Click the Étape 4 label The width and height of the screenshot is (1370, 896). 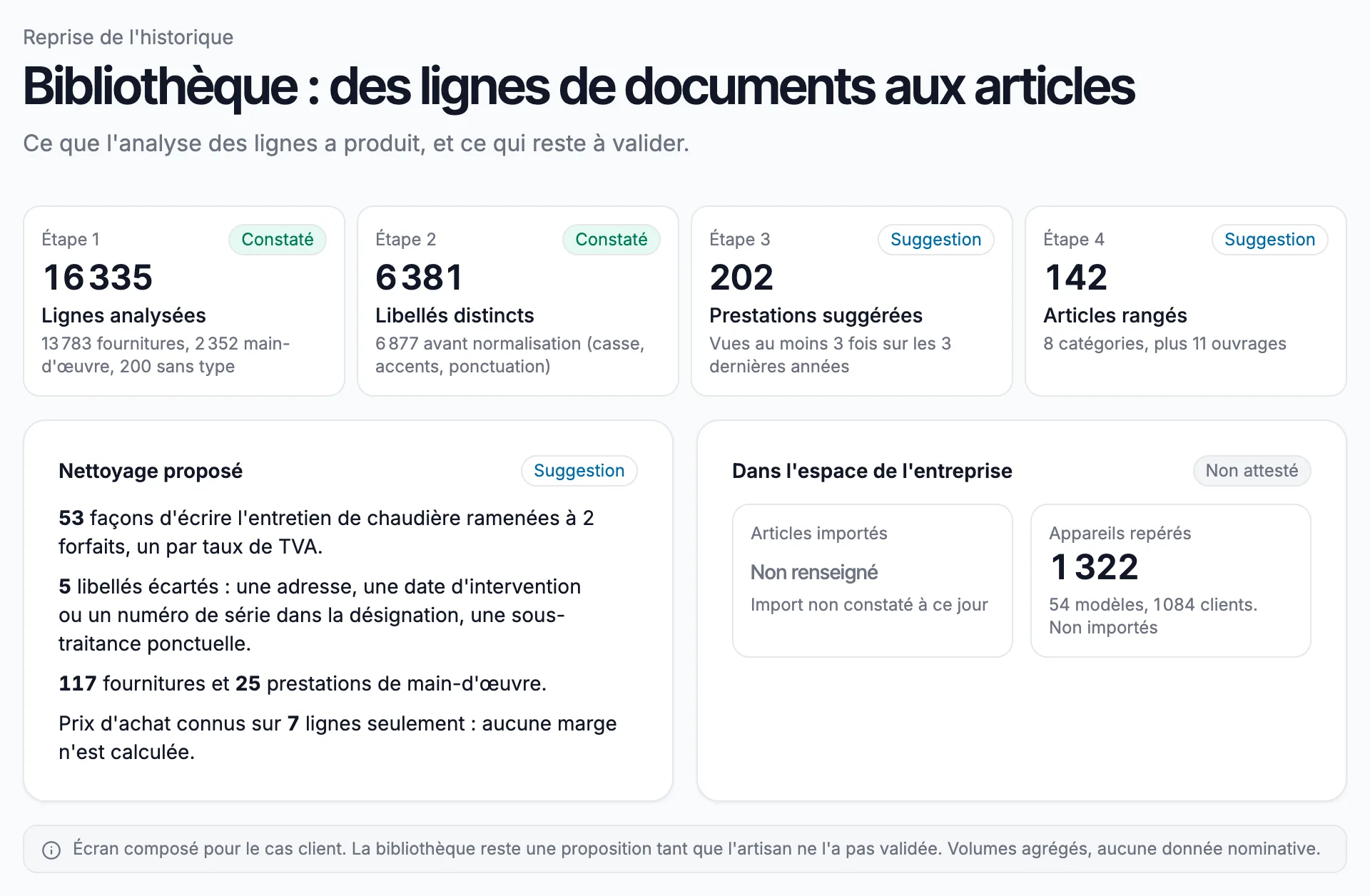tap(1074, 240)
